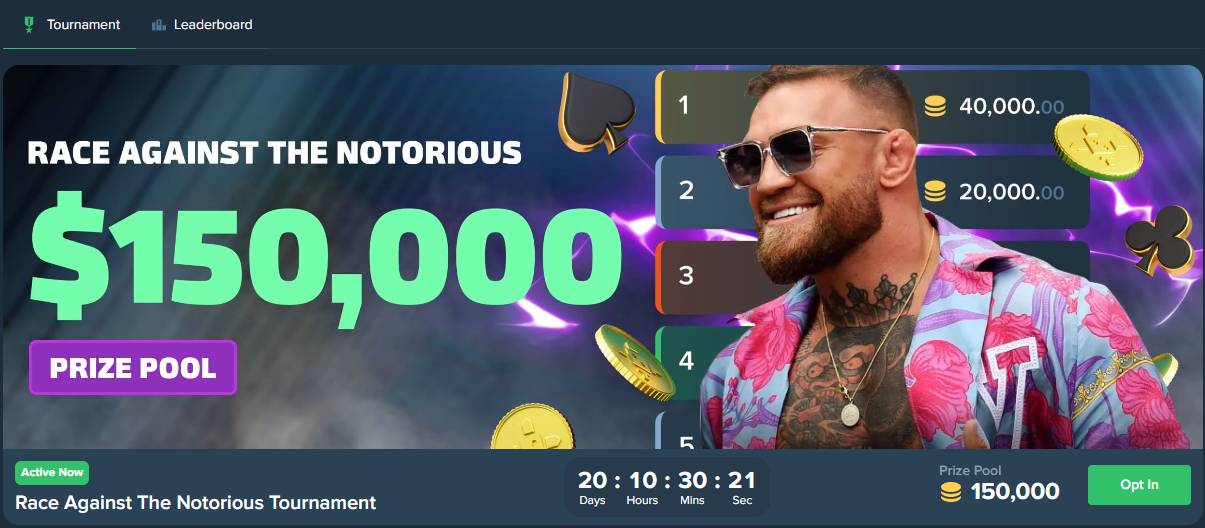1205x528 pixels.
Task: Click the $150,000 banner headline
Action: click(x=326, y=252)
